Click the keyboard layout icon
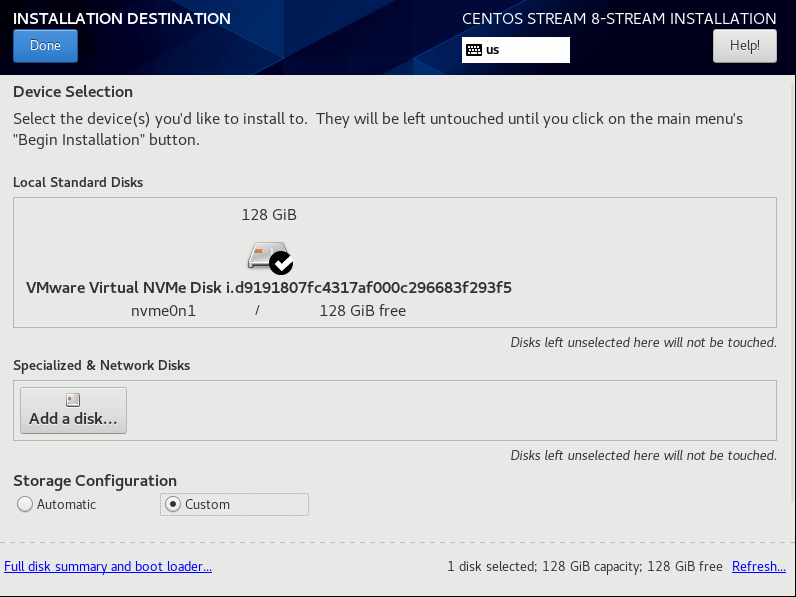 pyautogui.click(x=474, y=50)
